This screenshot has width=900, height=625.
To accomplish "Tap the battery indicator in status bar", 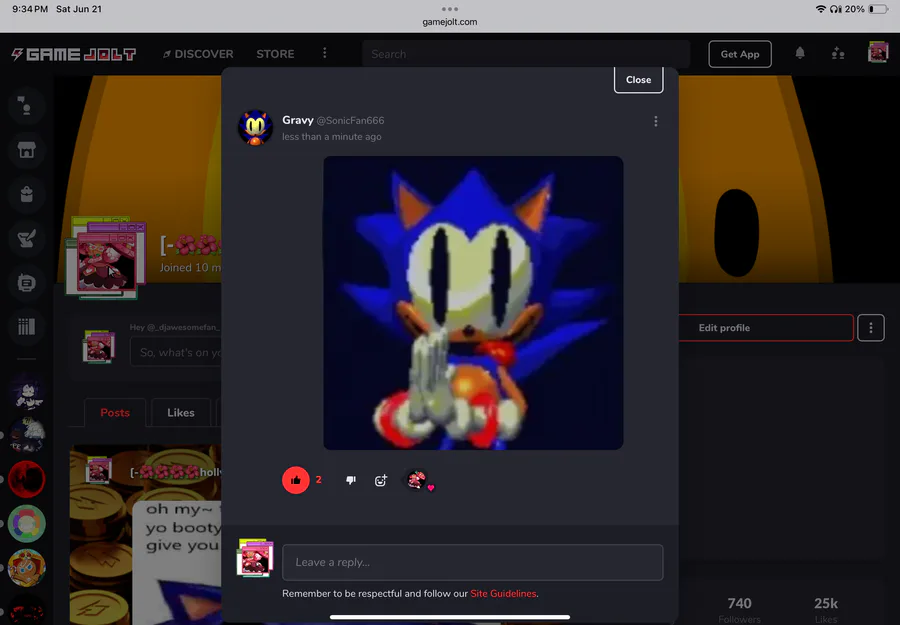I will (x=878, y=9).
